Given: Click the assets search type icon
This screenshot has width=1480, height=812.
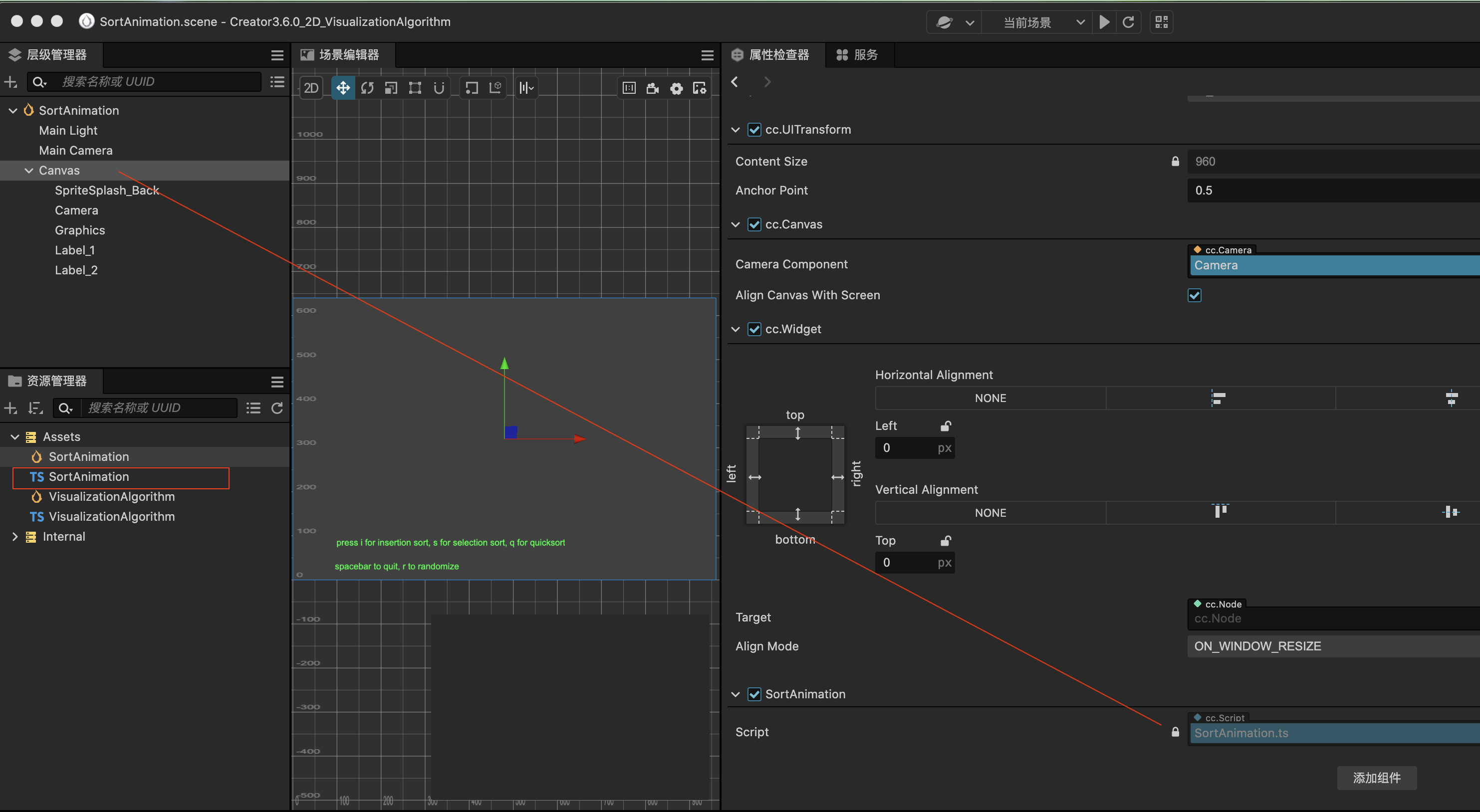Looking at the screenshot, I should [x=65, y=408].
